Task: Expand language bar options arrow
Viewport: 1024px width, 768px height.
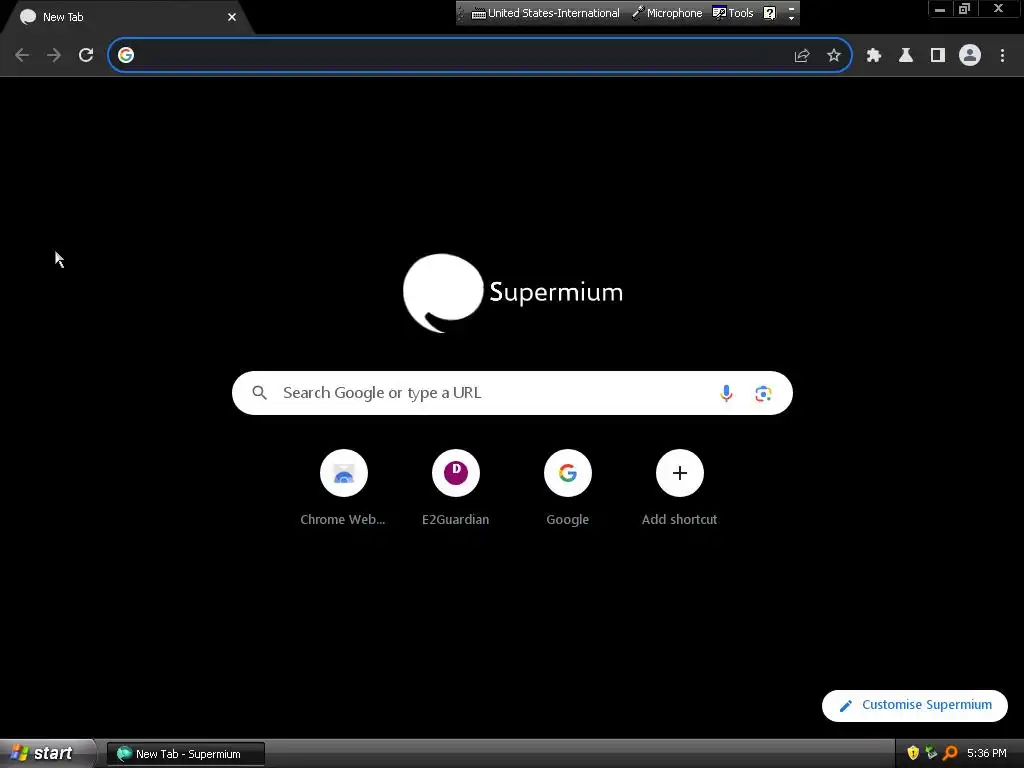Action: [x=792, y=18]
